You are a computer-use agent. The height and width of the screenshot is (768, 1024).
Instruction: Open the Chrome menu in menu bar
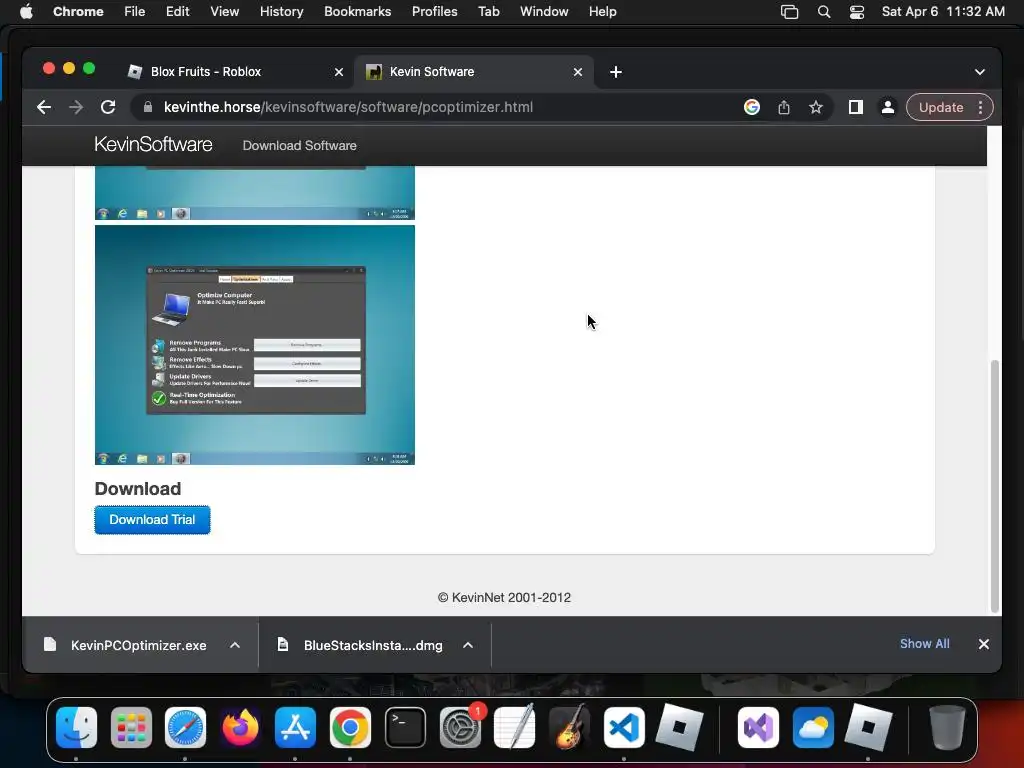click(x=78, y=12)
